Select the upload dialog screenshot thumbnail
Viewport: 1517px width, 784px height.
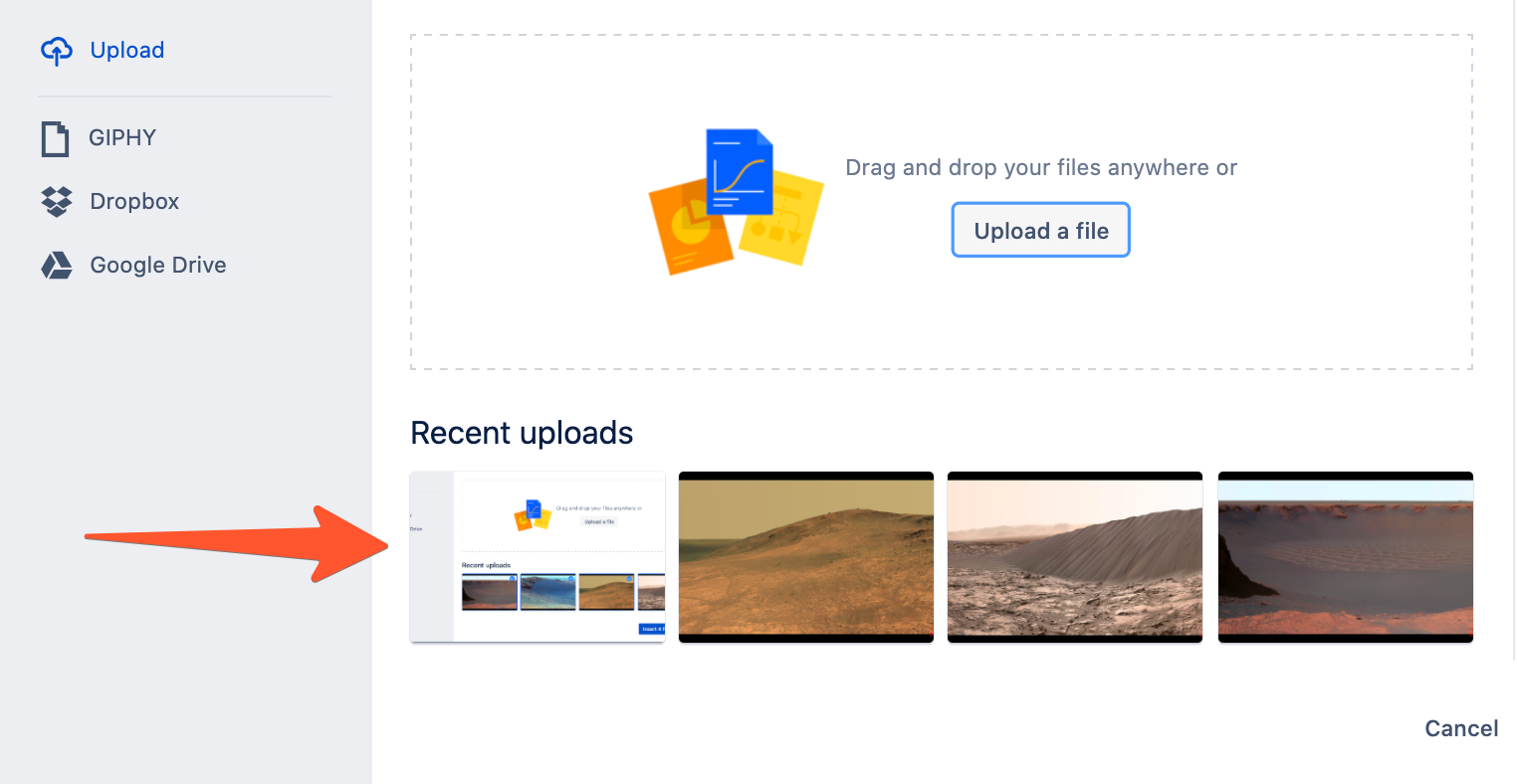538,557
